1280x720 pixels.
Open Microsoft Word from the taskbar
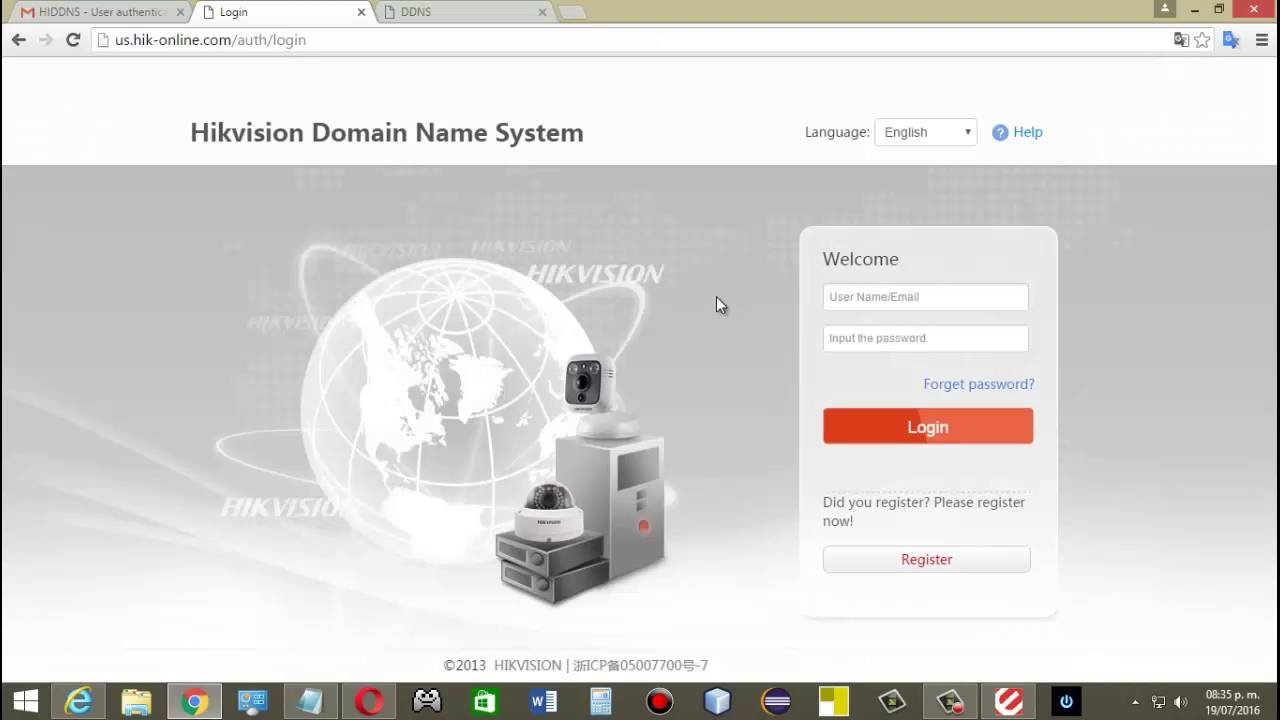(x=543, y=702)
